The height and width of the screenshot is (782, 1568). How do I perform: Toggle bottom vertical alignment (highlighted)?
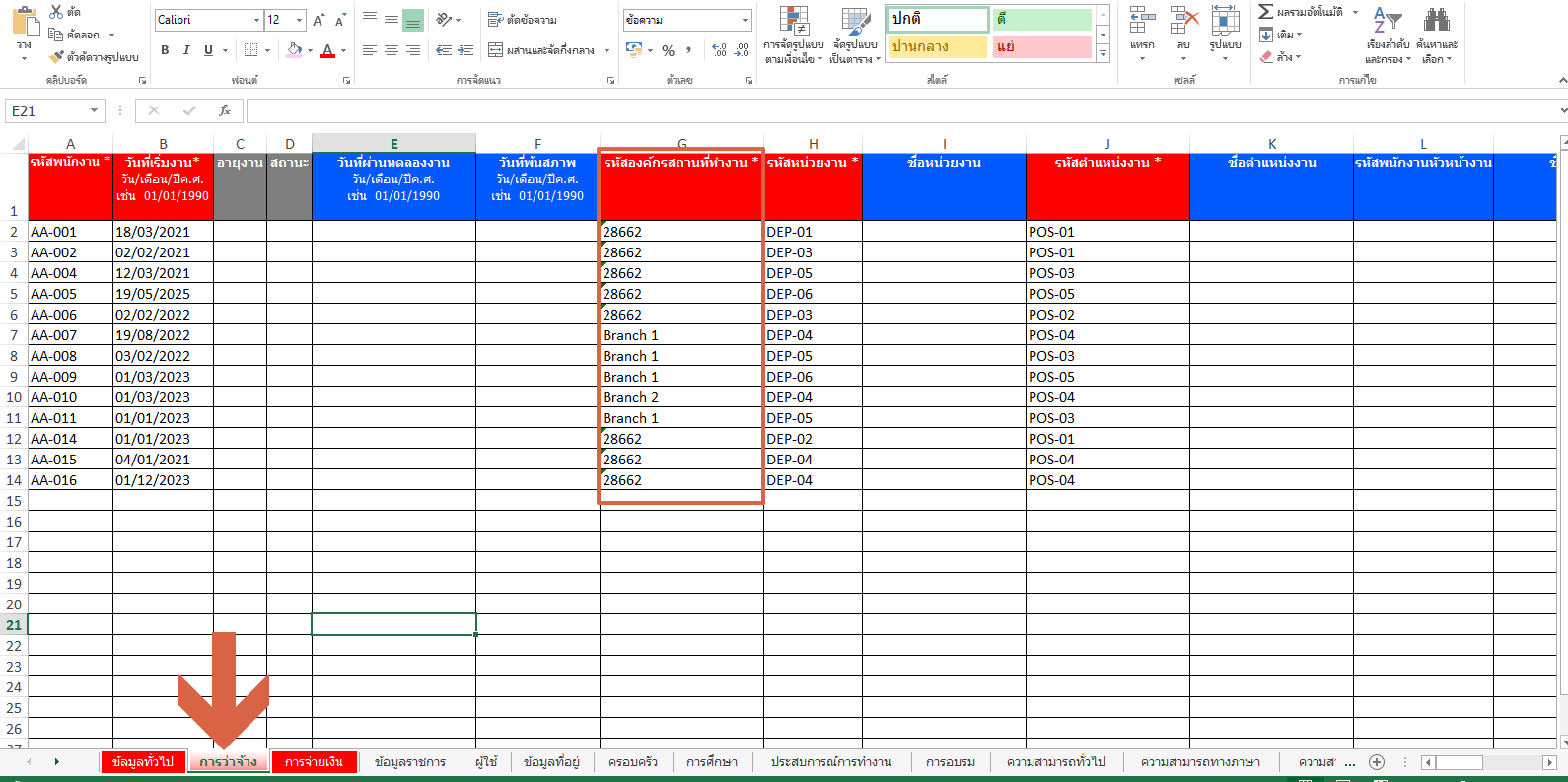pyautogui.click(x=413, y=20)
